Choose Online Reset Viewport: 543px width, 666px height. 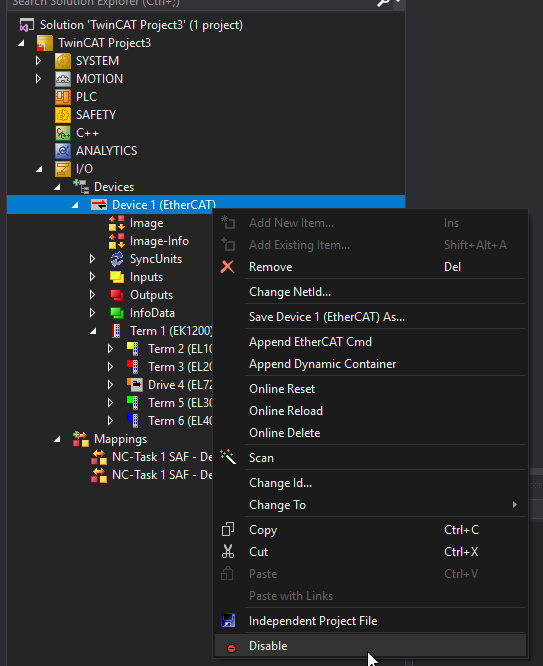(370, 389)
